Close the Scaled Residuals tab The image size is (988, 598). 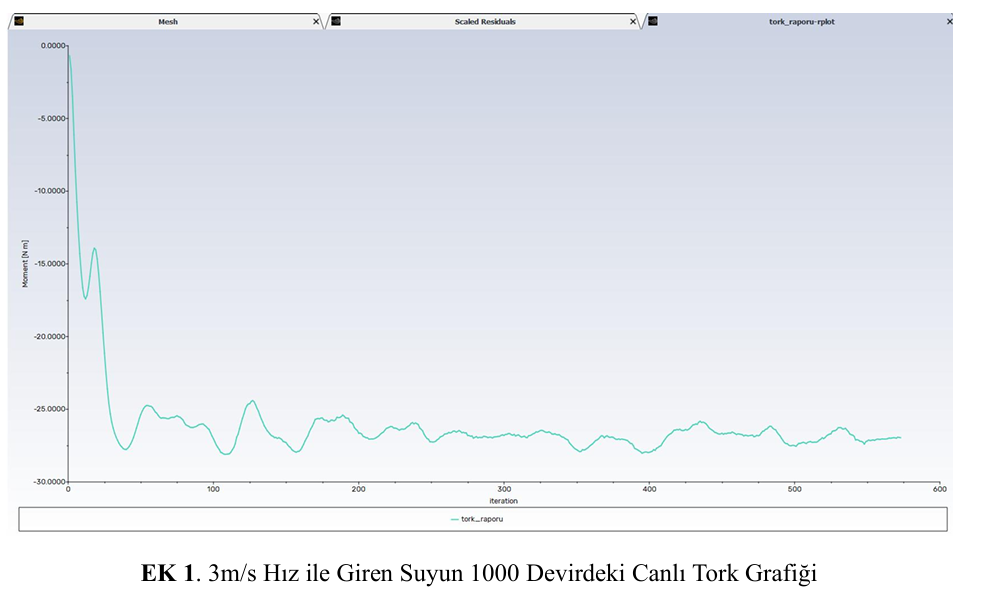pyautogui.click(x=632, y=21)
